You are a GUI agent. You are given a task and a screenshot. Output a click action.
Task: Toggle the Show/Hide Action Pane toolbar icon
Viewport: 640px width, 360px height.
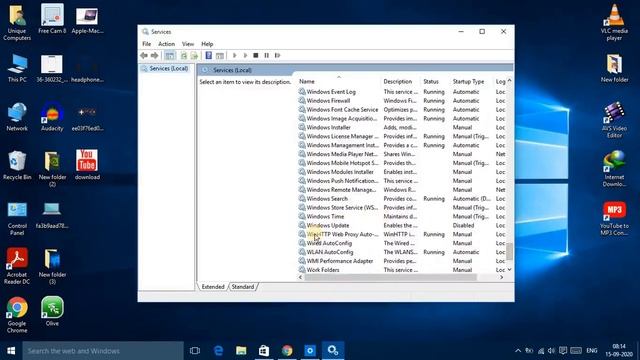pos(220,56)
